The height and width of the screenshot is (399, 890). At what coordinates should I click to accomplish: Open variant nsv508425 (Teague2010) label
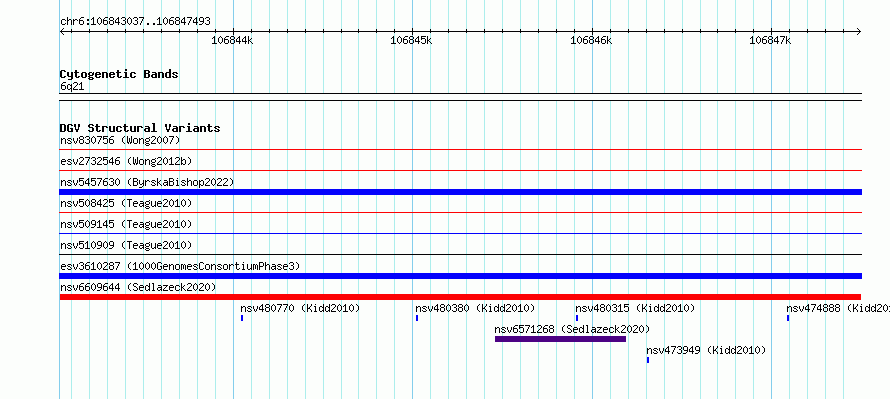pyautogui.click(x=126, y=203)
